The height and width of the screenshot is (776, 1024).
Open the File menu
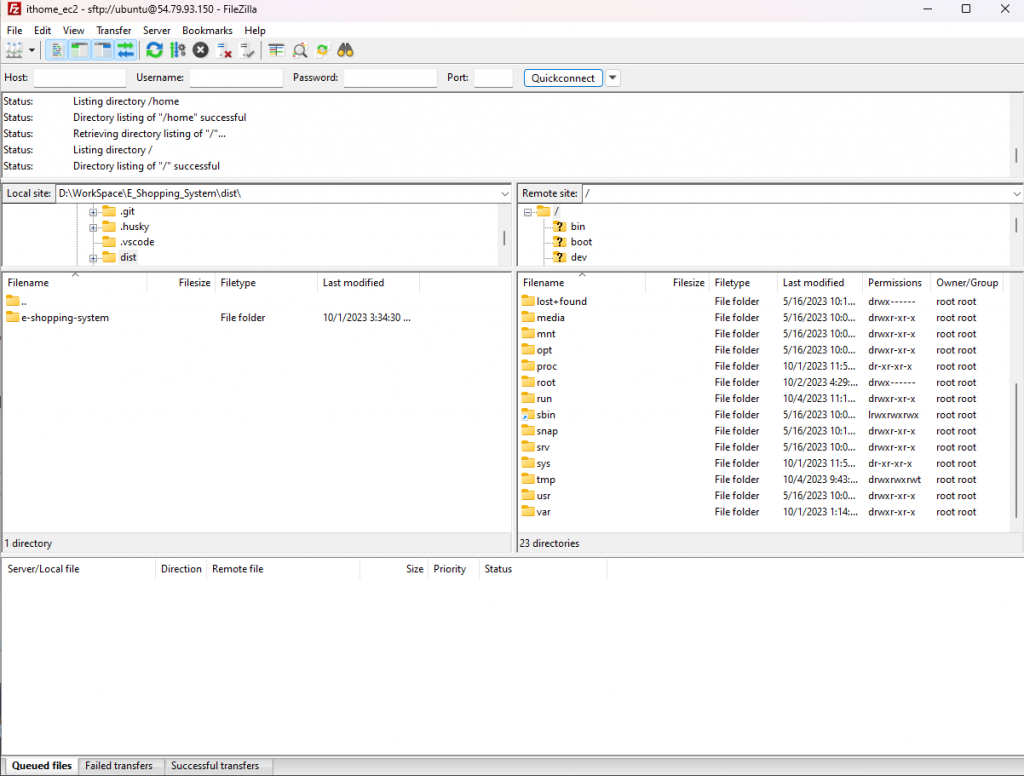click(14, 30)
